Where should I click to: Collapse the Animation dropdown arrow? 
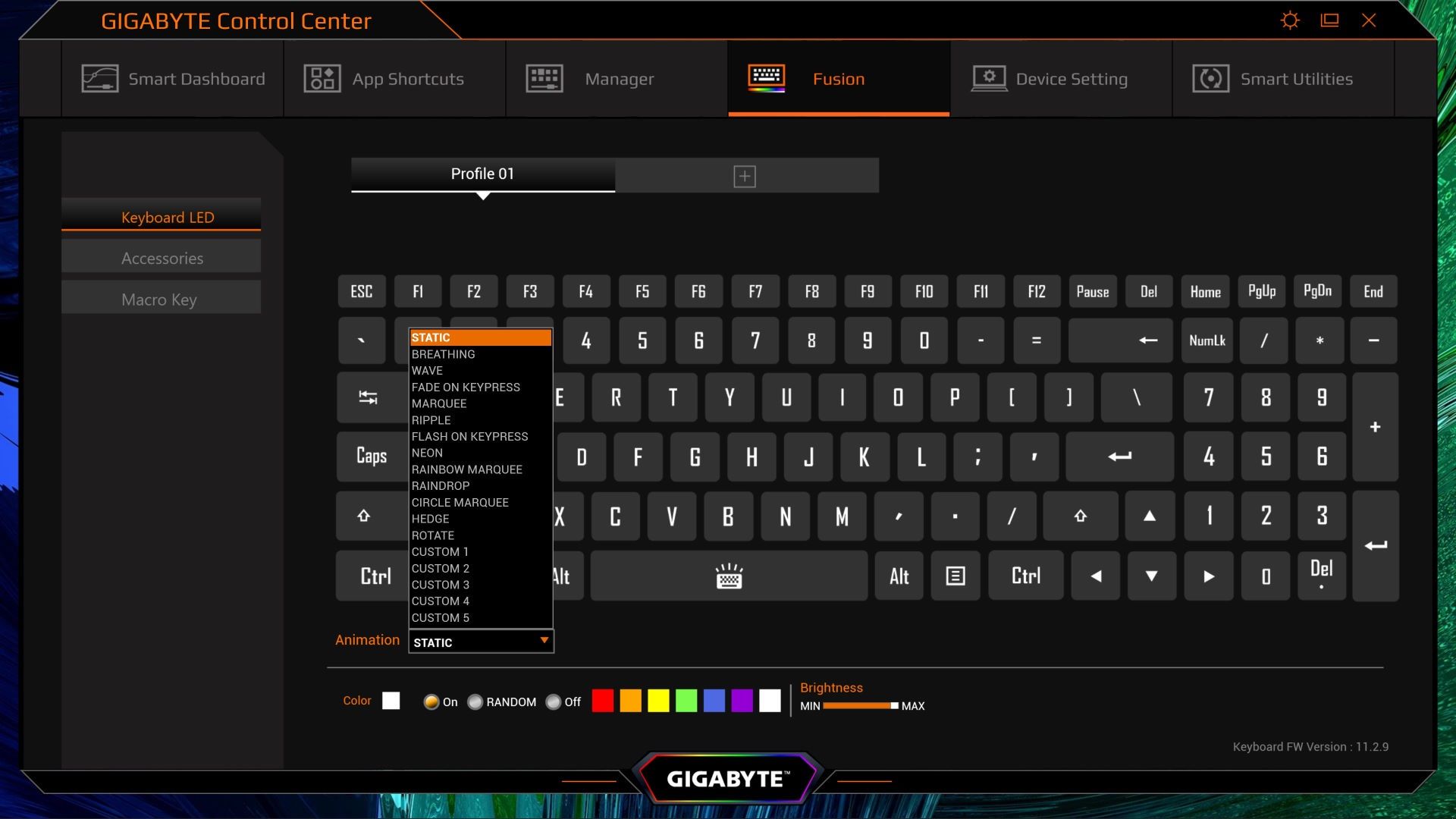(544, 641)
